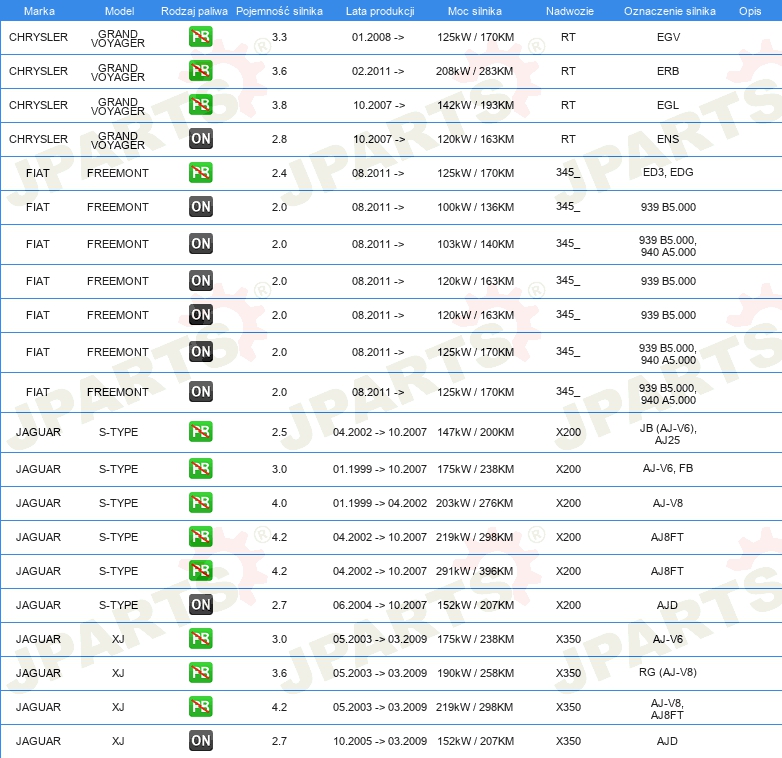Click the petrol fuel icon for Grand Voyager 3.3
This screenshot has width=782, height=758.
click(200, 37)
